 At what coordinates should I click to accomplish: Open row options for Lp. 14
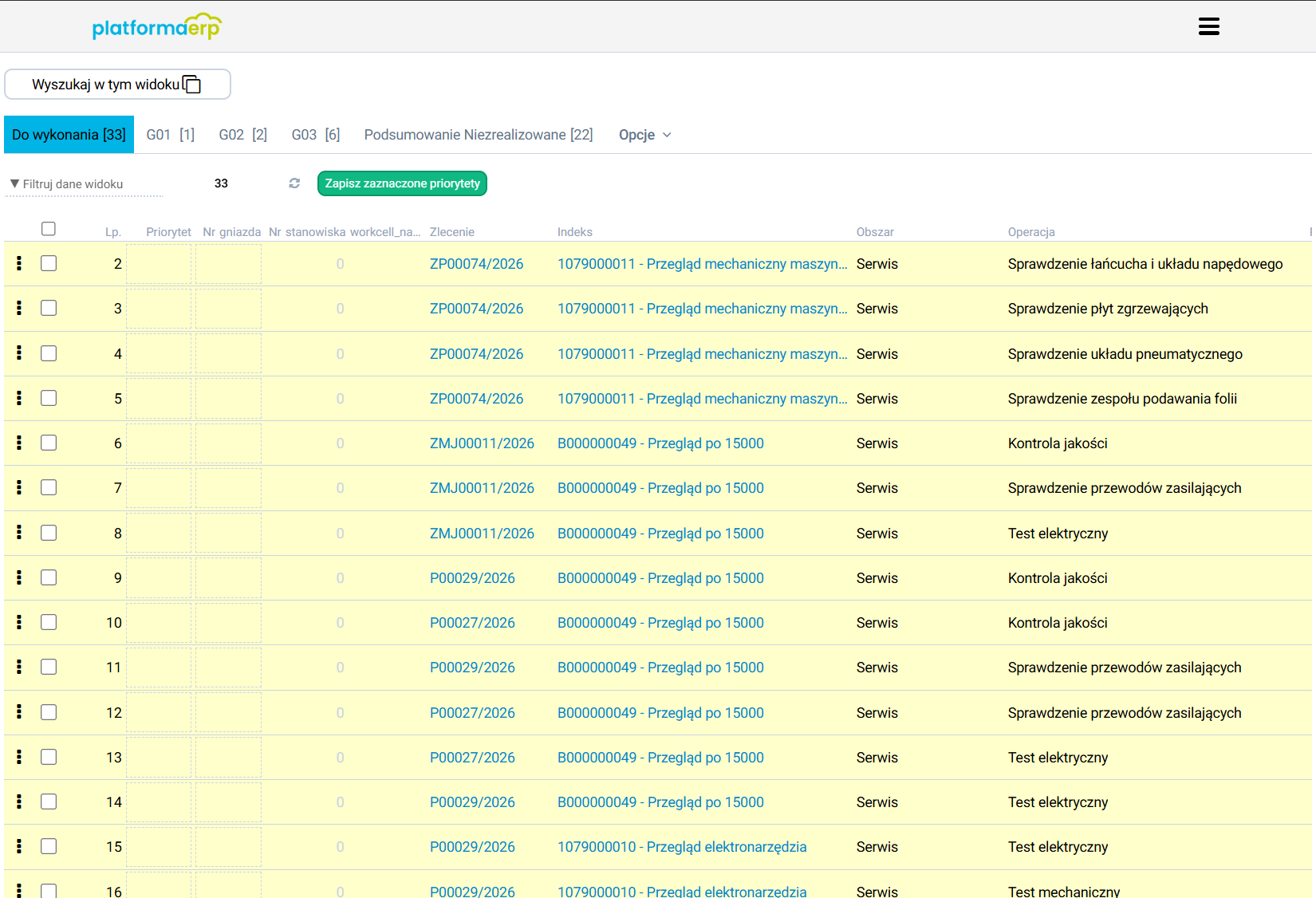[x=19, y=802]
